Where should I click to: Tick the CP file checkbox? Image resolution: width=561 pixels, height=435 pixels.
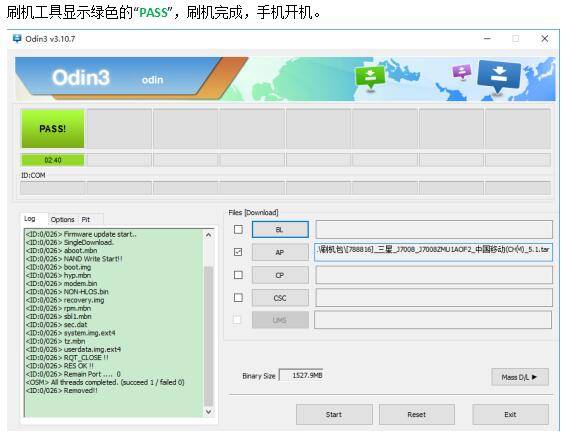coord(238,275)
